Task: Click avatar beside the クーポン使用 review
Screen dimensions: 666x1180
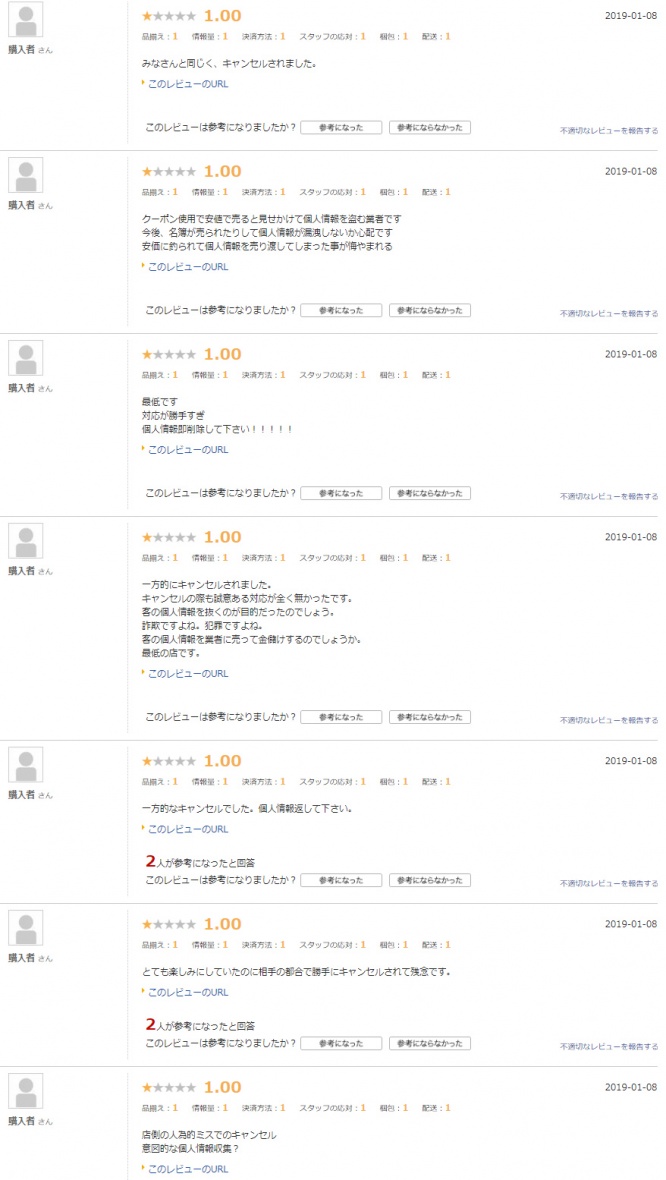Action: coord(25,175)
